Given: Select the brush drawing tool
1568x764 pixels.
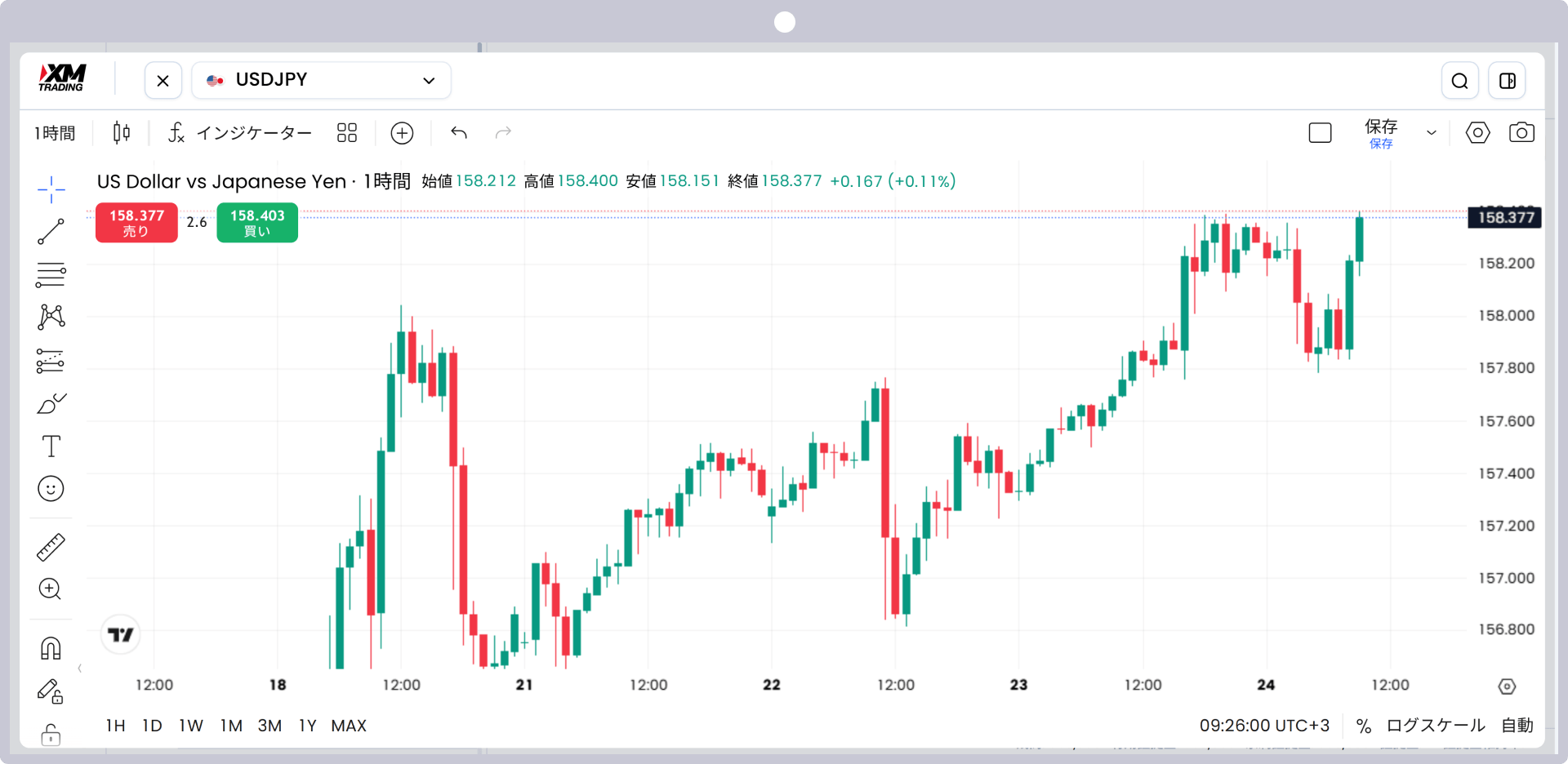Looking at the screenshot, I should click(51, 403).
